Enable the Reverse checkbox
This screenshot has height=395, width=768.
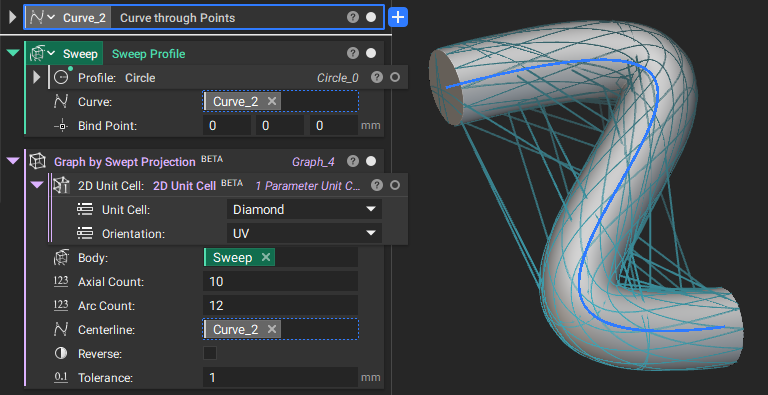tap(210, 353)
